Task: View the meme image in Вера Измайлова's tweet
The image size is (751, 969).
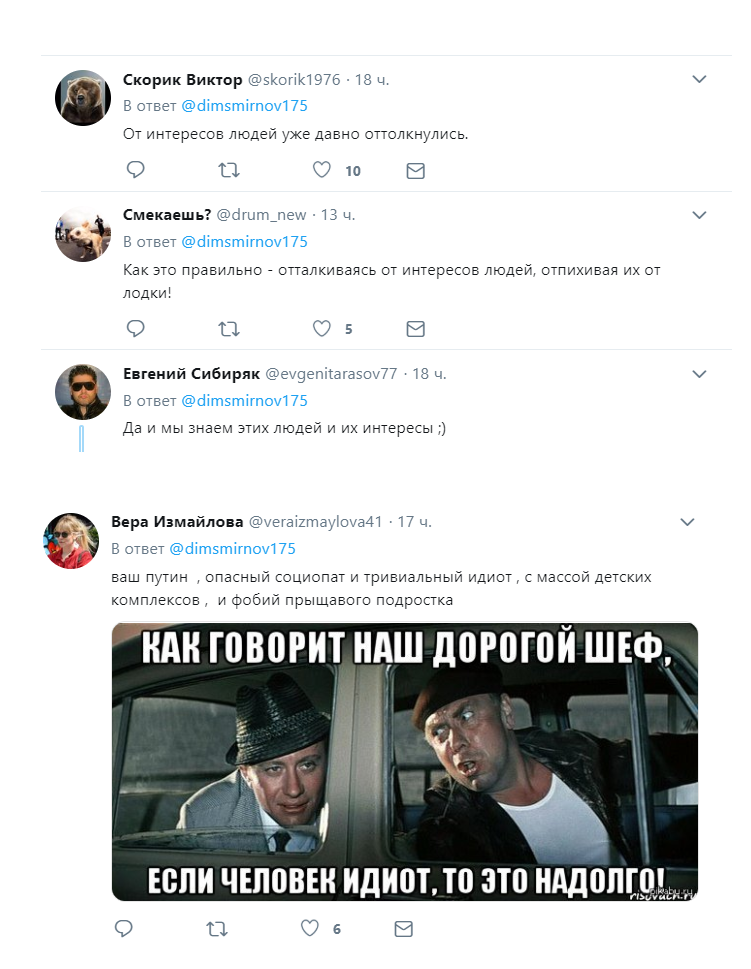Action: pyautogui.click(x=405, y=761)
